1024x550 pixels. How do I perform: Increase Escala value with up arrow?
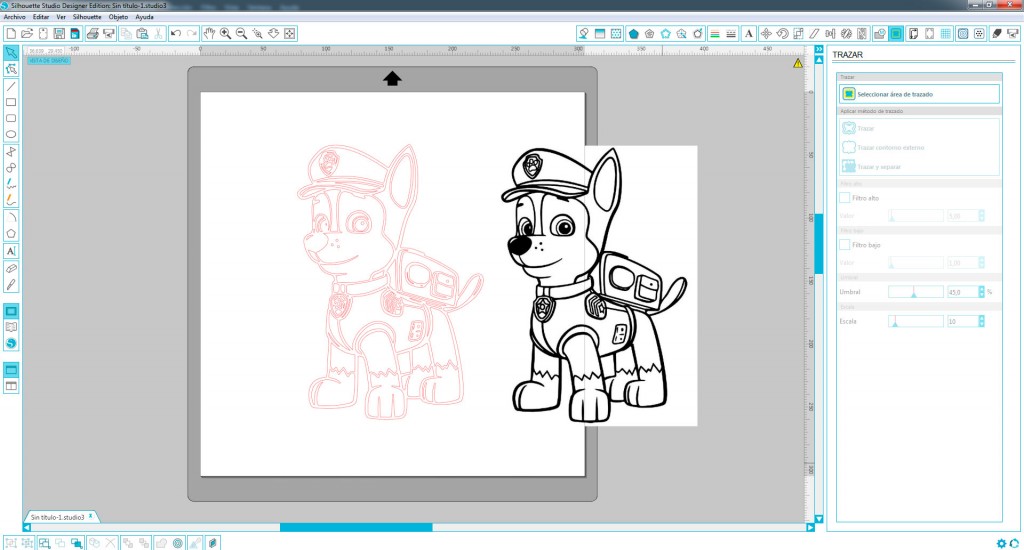[x=982, y=318]
